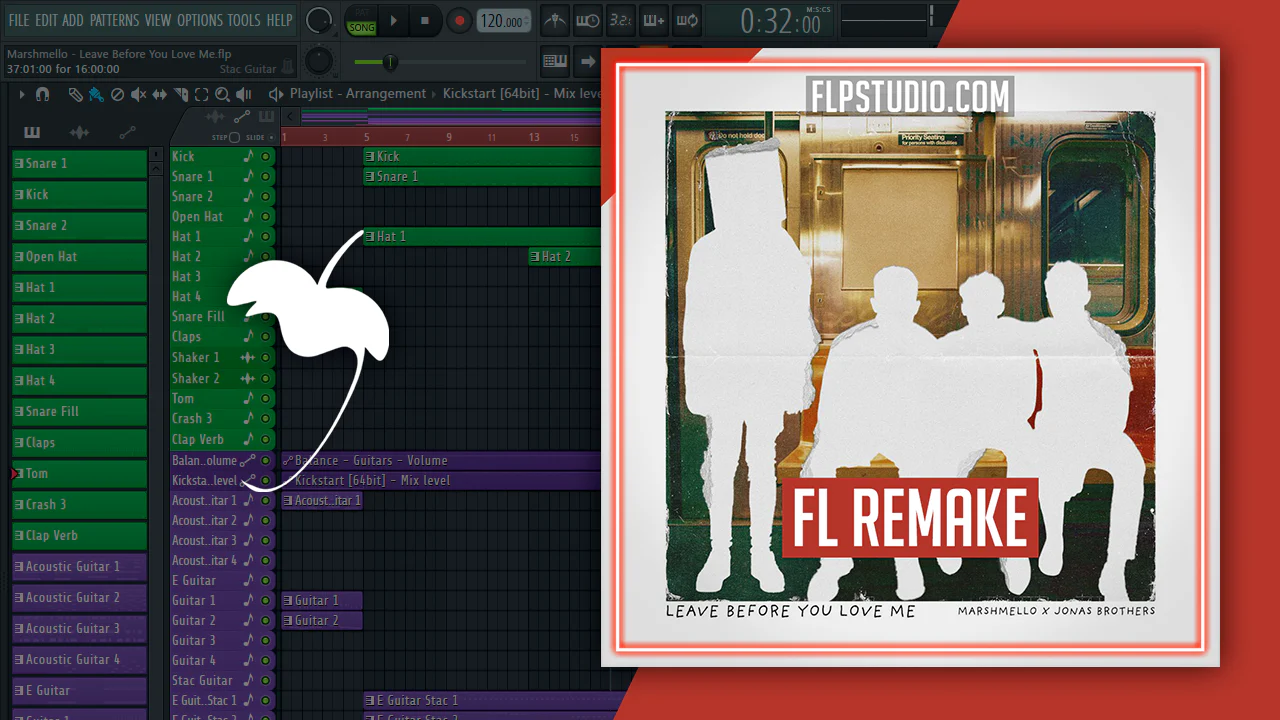Mute the Shaker 1 playlist track
1280x720 pixels.
pos(265,357)
